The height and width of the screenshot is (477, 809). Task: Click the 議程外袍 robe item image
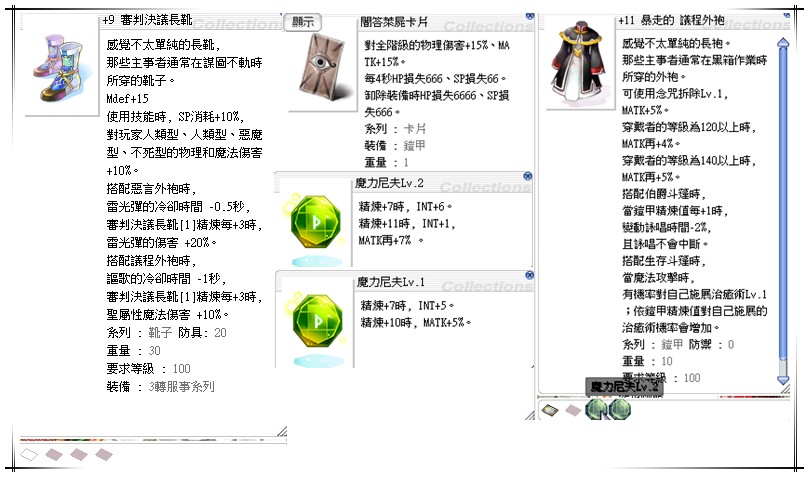click(x=575, y=68)
